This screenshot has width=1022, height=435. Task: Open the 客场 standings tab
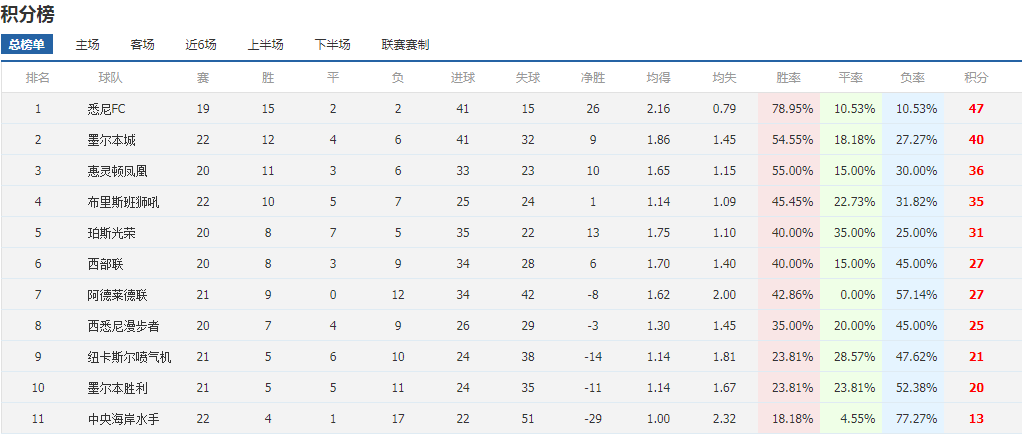click(143, 45)
